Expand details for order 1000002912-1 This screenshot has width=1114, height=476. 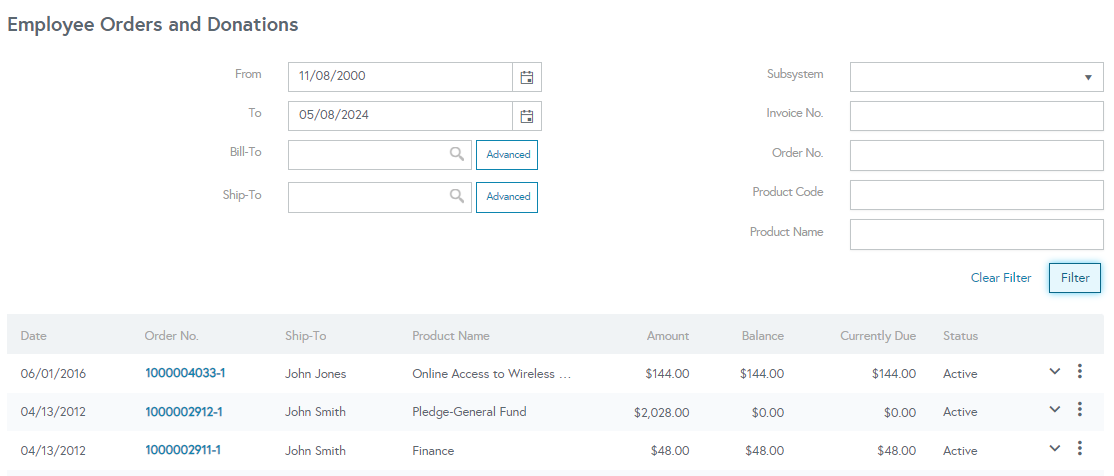pos(1054,409)
